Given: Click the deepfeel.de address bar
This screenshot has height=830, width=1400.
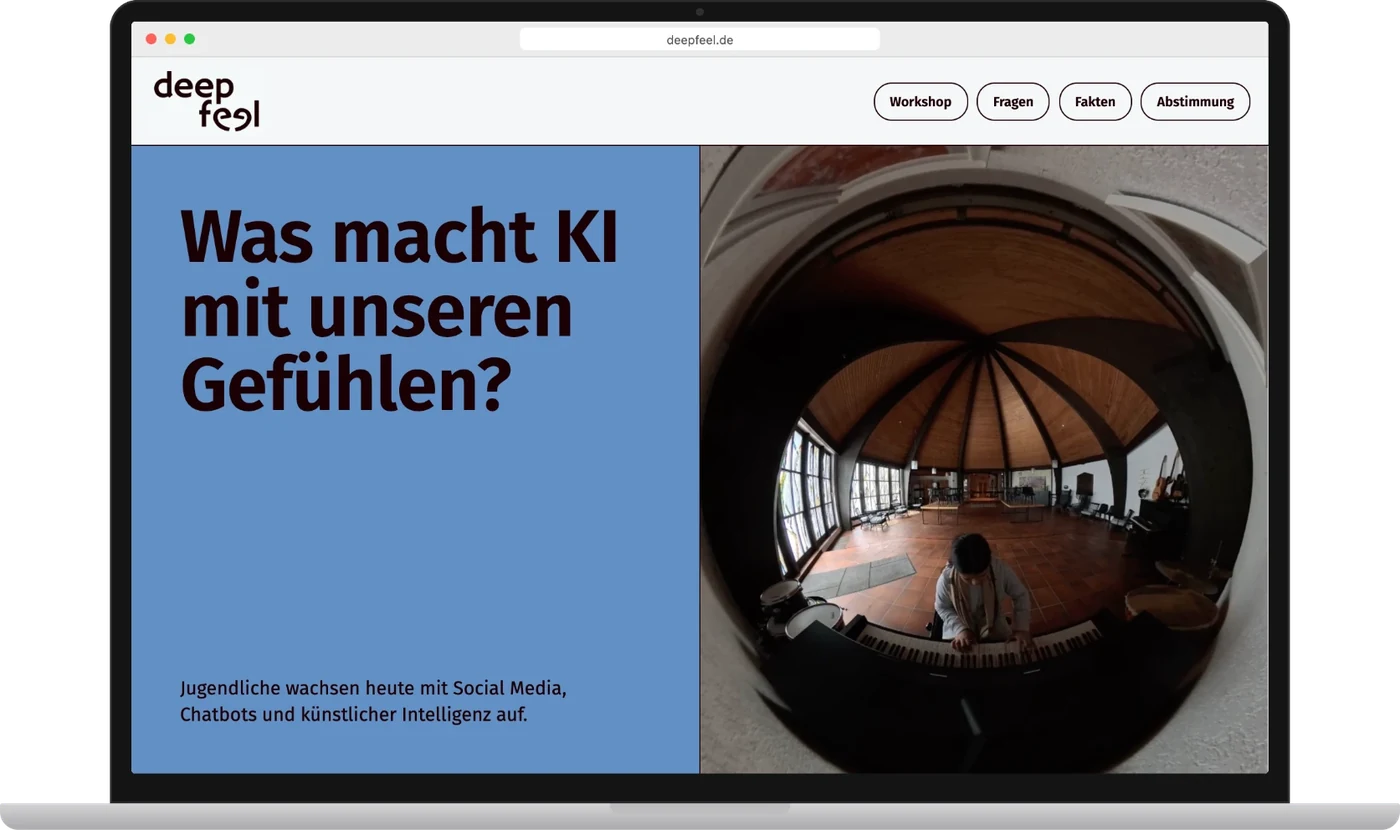Looking at the screenshot, I should click(x=700, y=40).
